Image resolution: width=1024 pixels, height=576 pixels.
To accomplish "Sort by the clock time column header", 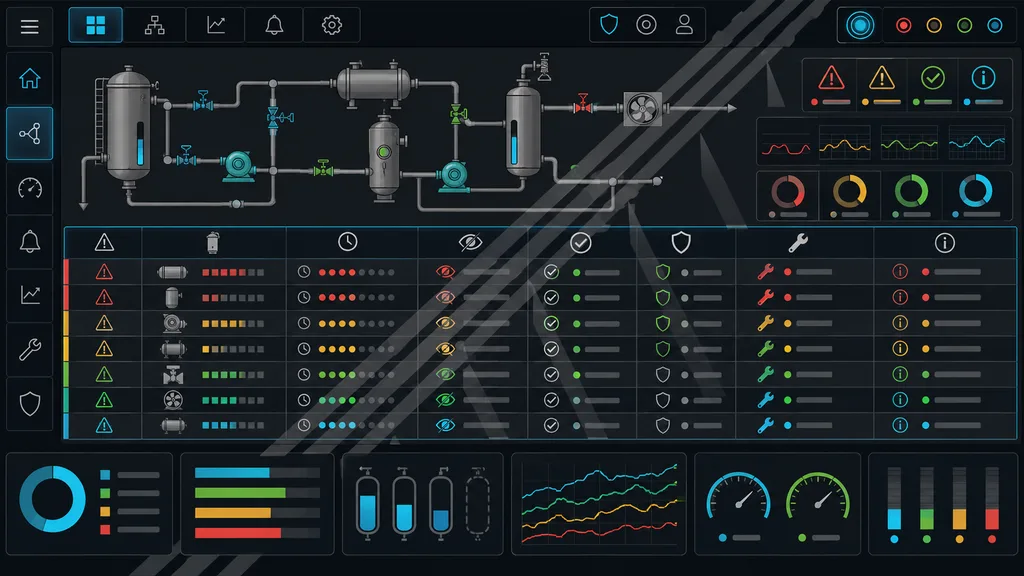I will pyautogui.click(x=347, y=242).
